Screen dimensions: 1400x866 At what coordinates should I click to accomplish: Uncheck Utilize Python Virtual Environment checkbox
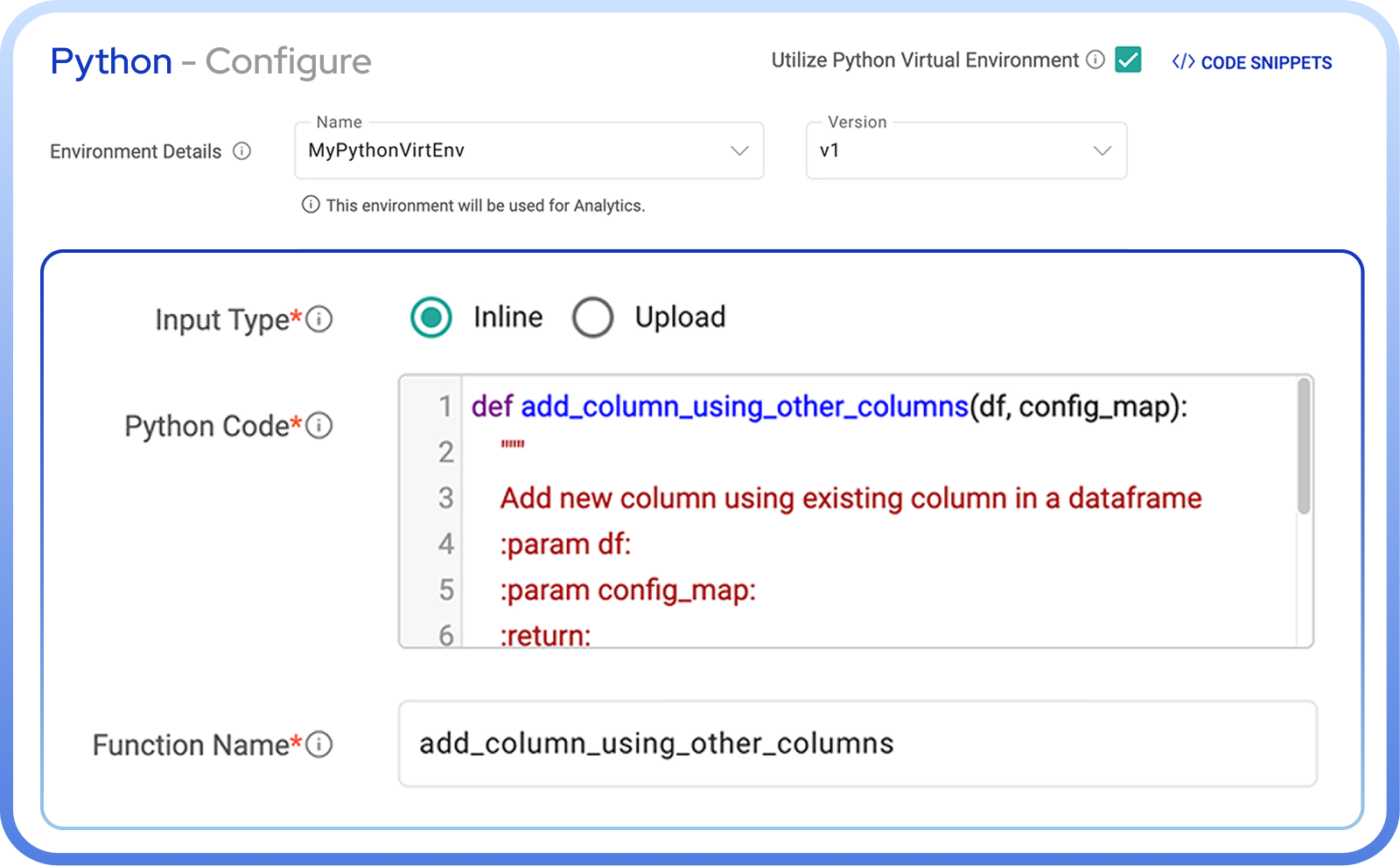point(1128,59)
